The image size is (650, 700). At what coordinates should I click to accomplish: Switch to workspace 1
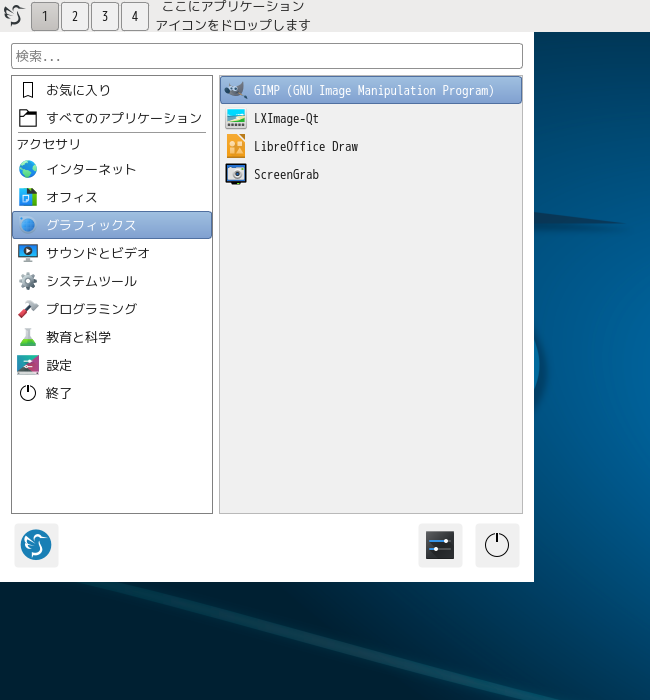pos(45,17)
